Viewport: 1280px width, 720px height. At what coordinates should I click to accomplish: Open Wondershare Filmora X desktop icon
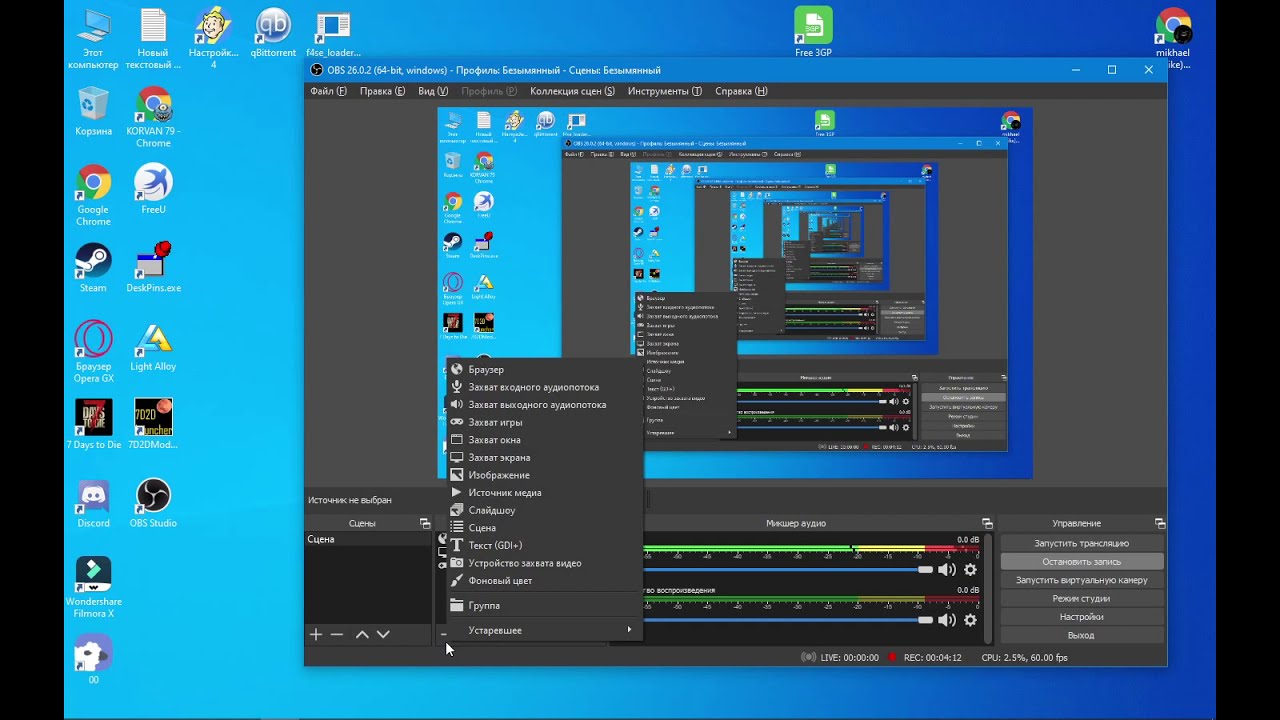[x=93, y=586]
